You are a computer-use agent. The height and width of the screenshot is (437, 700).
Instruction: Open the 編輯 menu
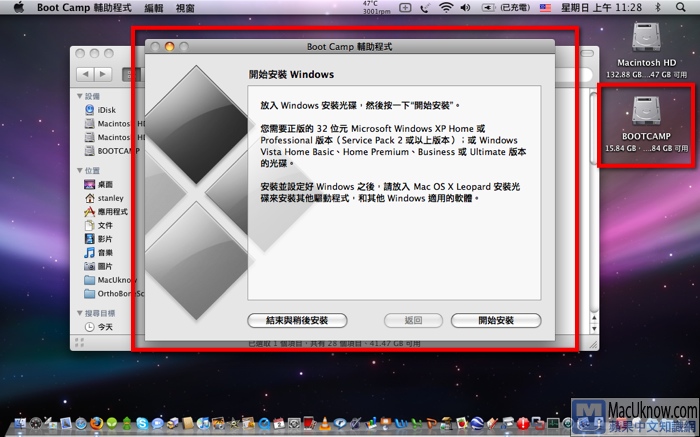(154, 7)
